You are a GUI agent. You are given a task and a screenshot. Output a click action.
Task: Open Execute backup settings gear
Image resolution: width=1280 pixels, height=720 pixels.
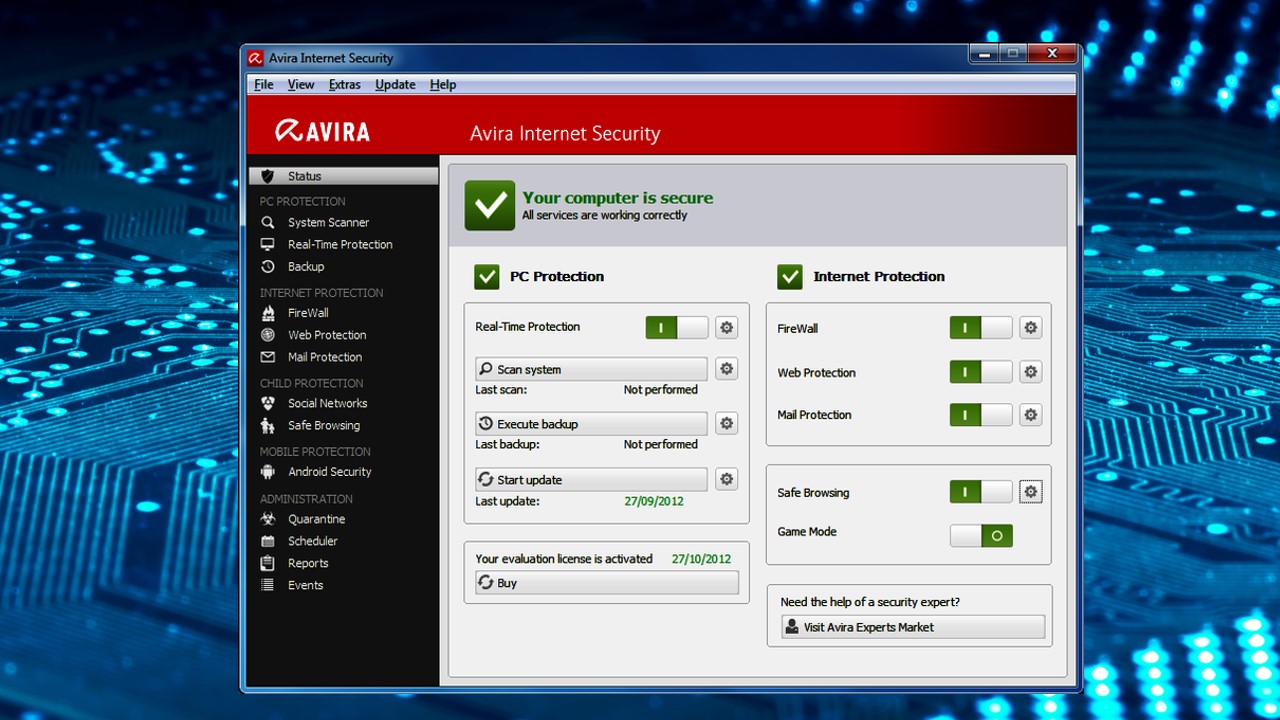(x=727, y=423)
